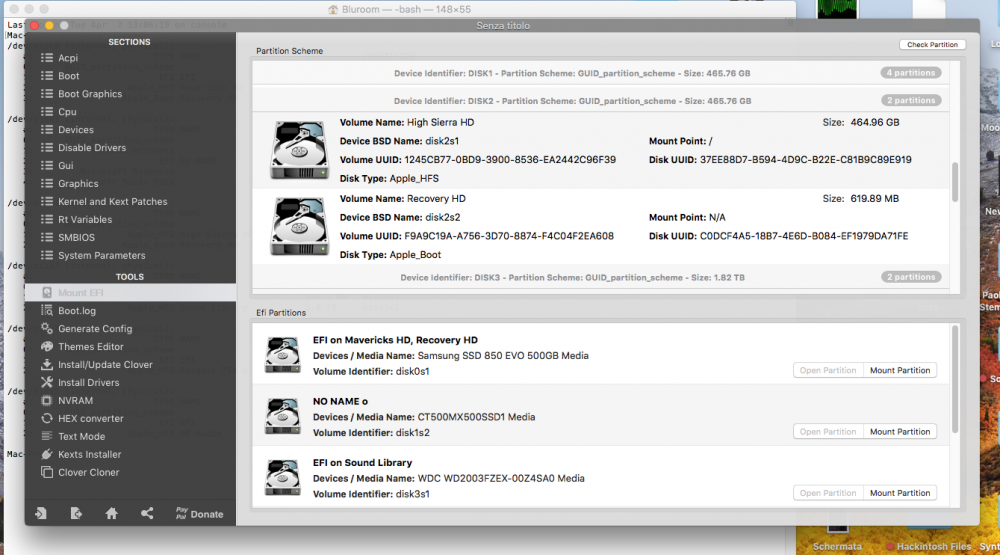This screenshot has height=555, width=1000.
Task: Click the System Parameters list icon
Action: click(47, 255)
